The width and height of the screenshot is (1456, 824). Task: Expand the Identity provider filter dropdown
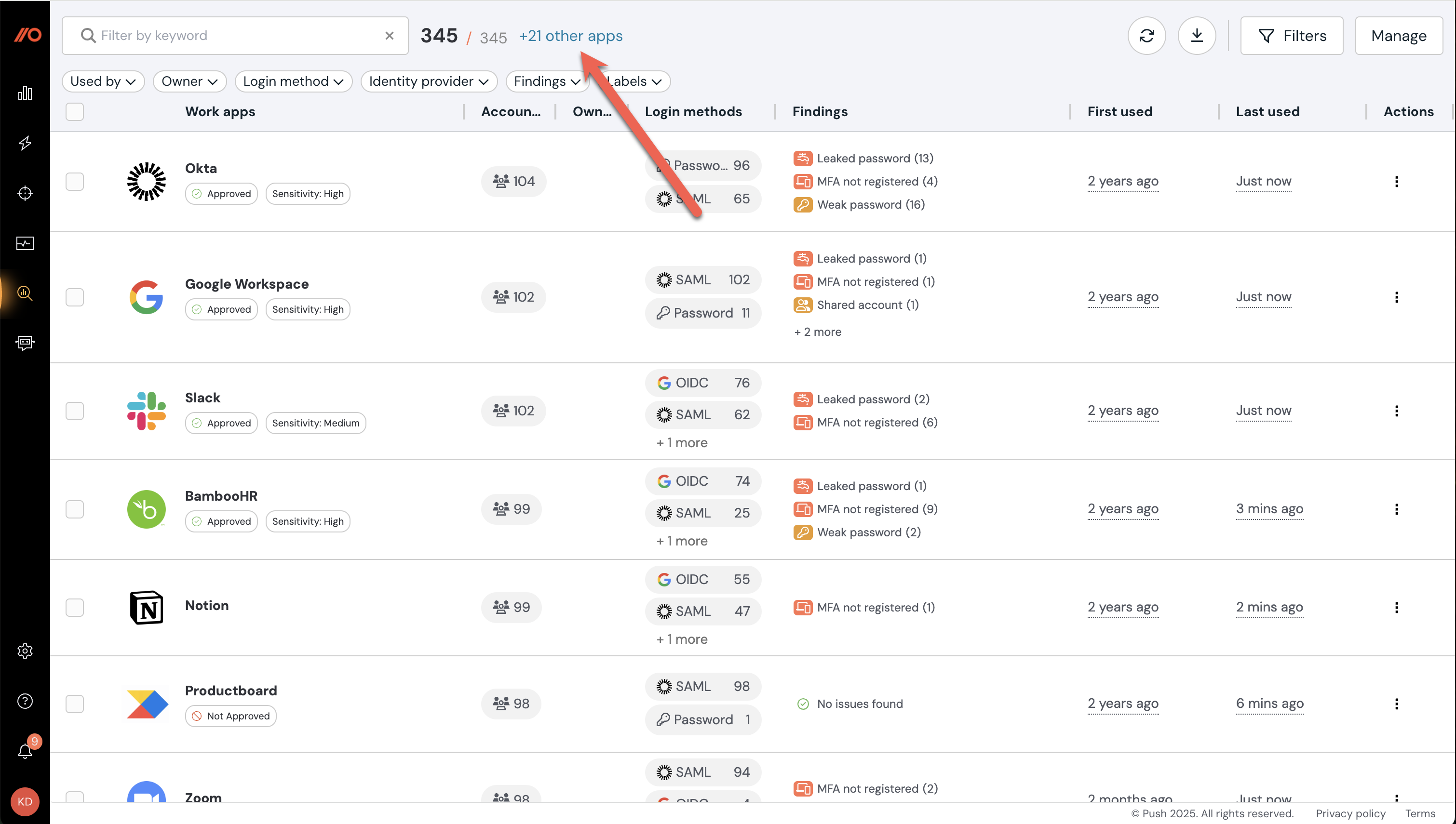pos(429,81)
